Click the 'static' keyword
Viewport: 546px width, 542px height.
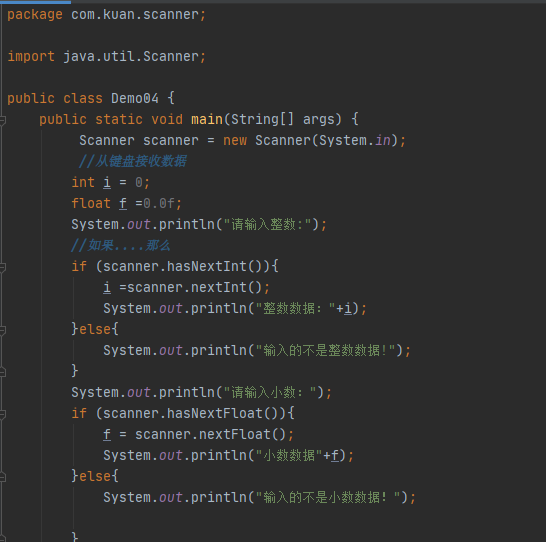click(x=119, y=119)
